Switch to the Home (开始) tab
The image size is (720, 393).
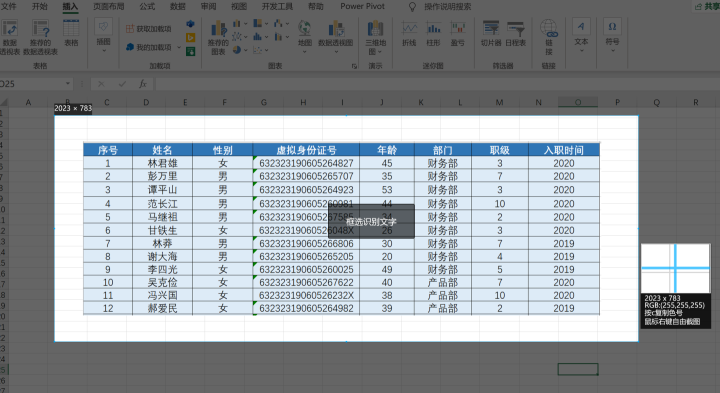[39, 6]
